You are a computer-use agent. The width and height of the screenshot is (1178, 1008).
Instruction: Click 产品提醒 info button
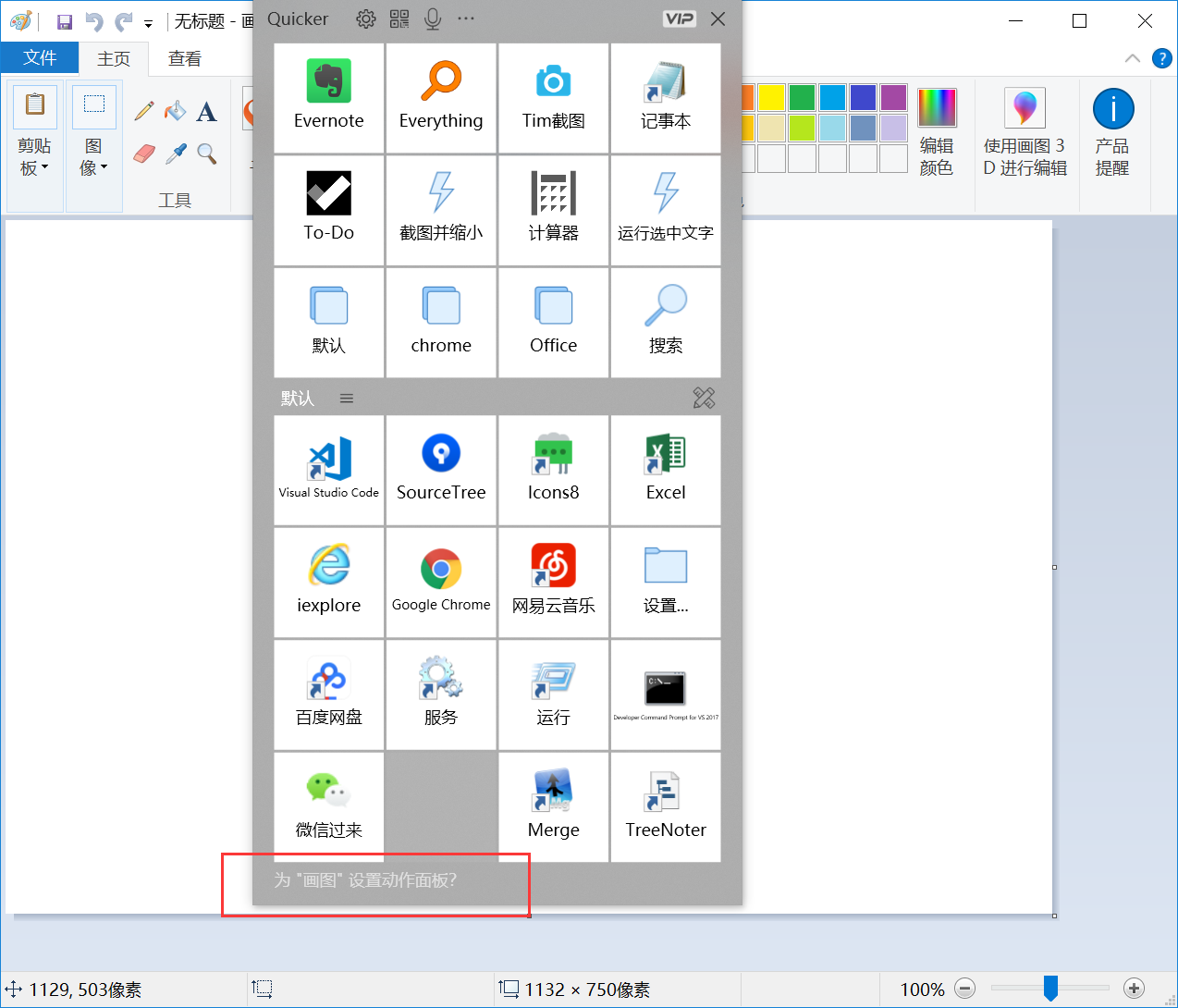1112,132
